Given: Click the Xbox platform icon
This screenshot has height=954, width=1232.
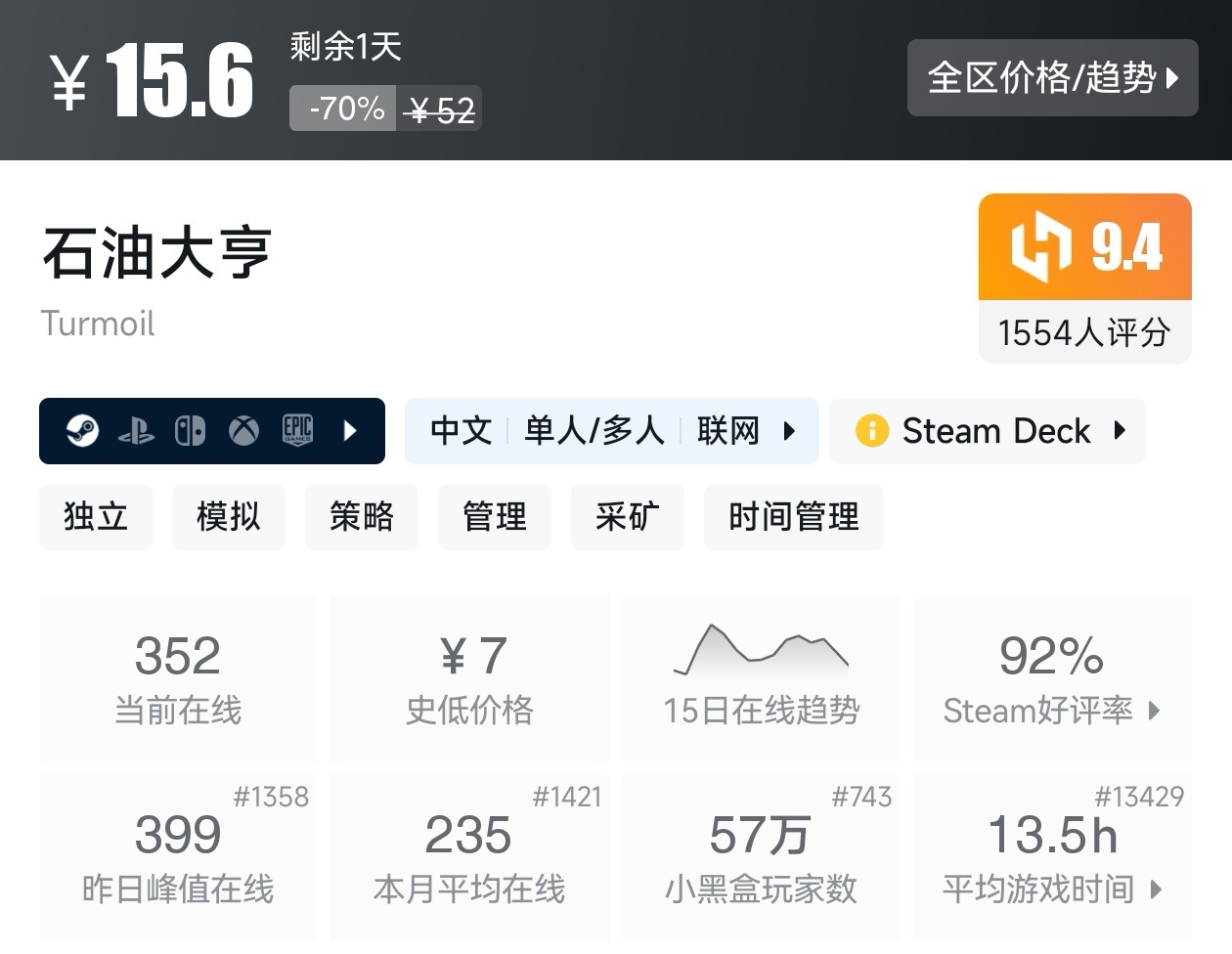Looking at the screenshot, I should point(243,430).
